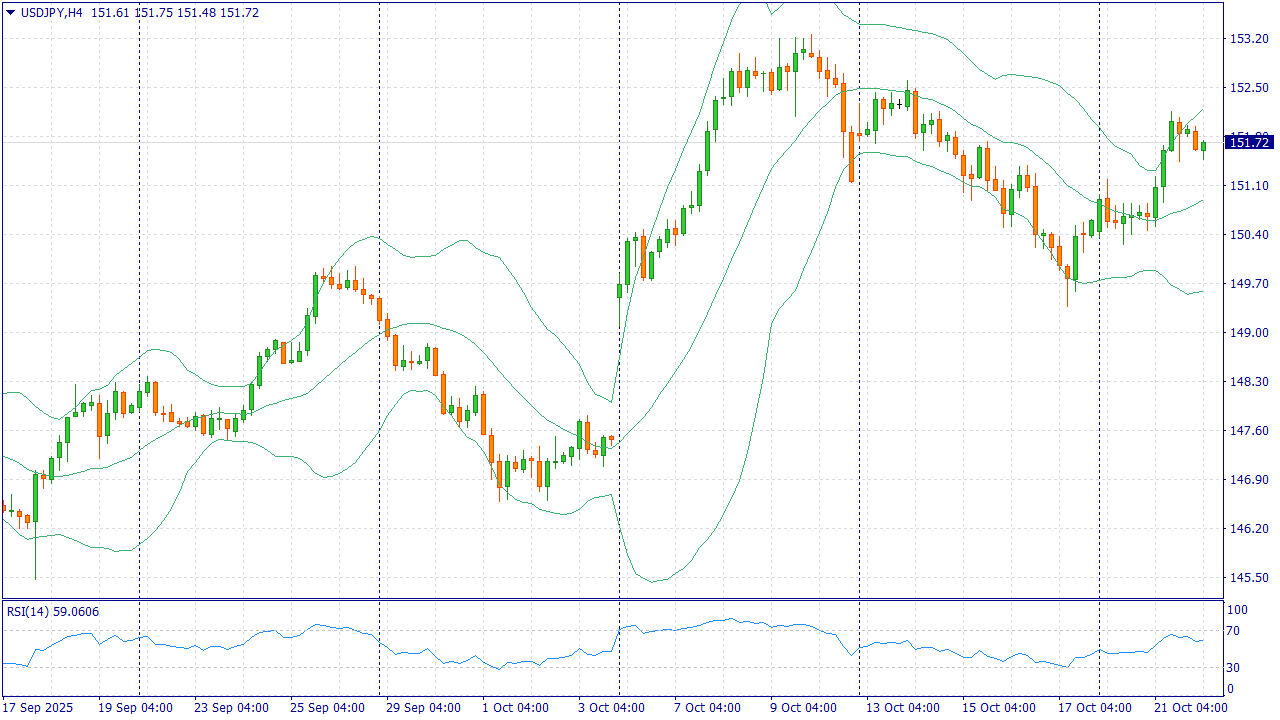Select the 13 Oct 04:00 time label

(902, 708)
